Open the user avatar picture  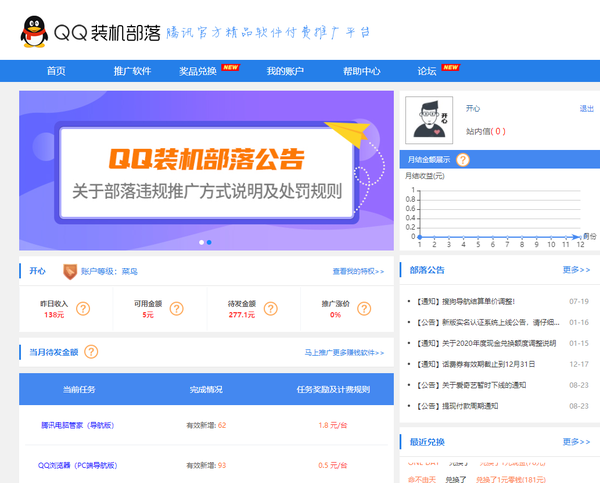coord(429,120)
